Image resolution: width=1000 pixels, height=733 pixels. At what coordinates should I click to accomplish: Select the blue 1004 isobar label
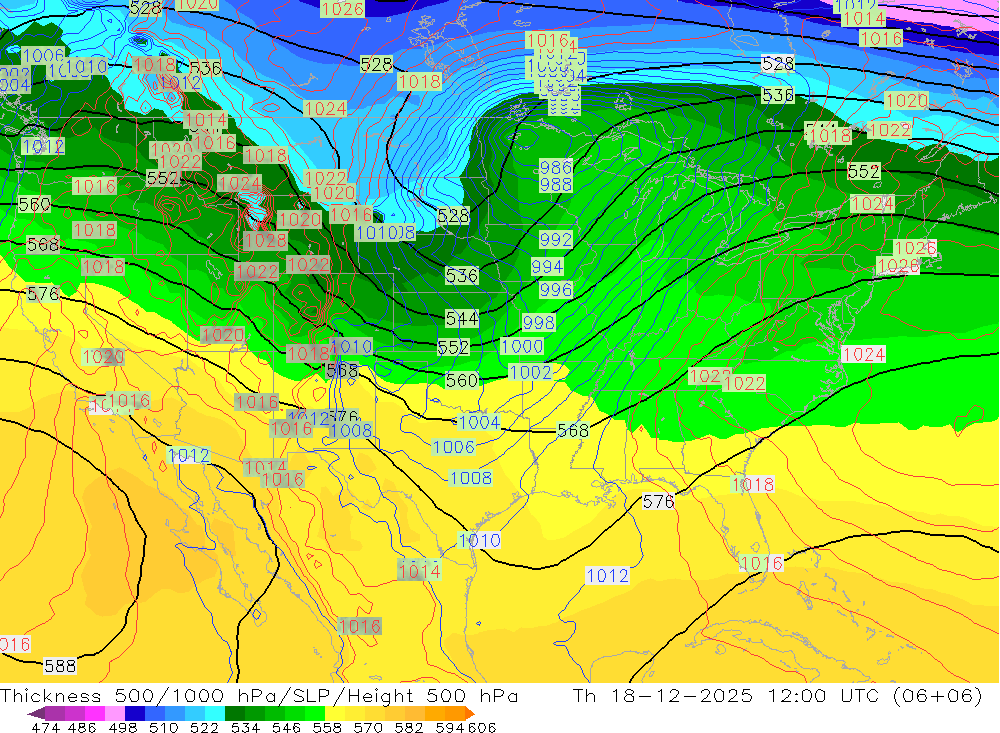[479, 422]
